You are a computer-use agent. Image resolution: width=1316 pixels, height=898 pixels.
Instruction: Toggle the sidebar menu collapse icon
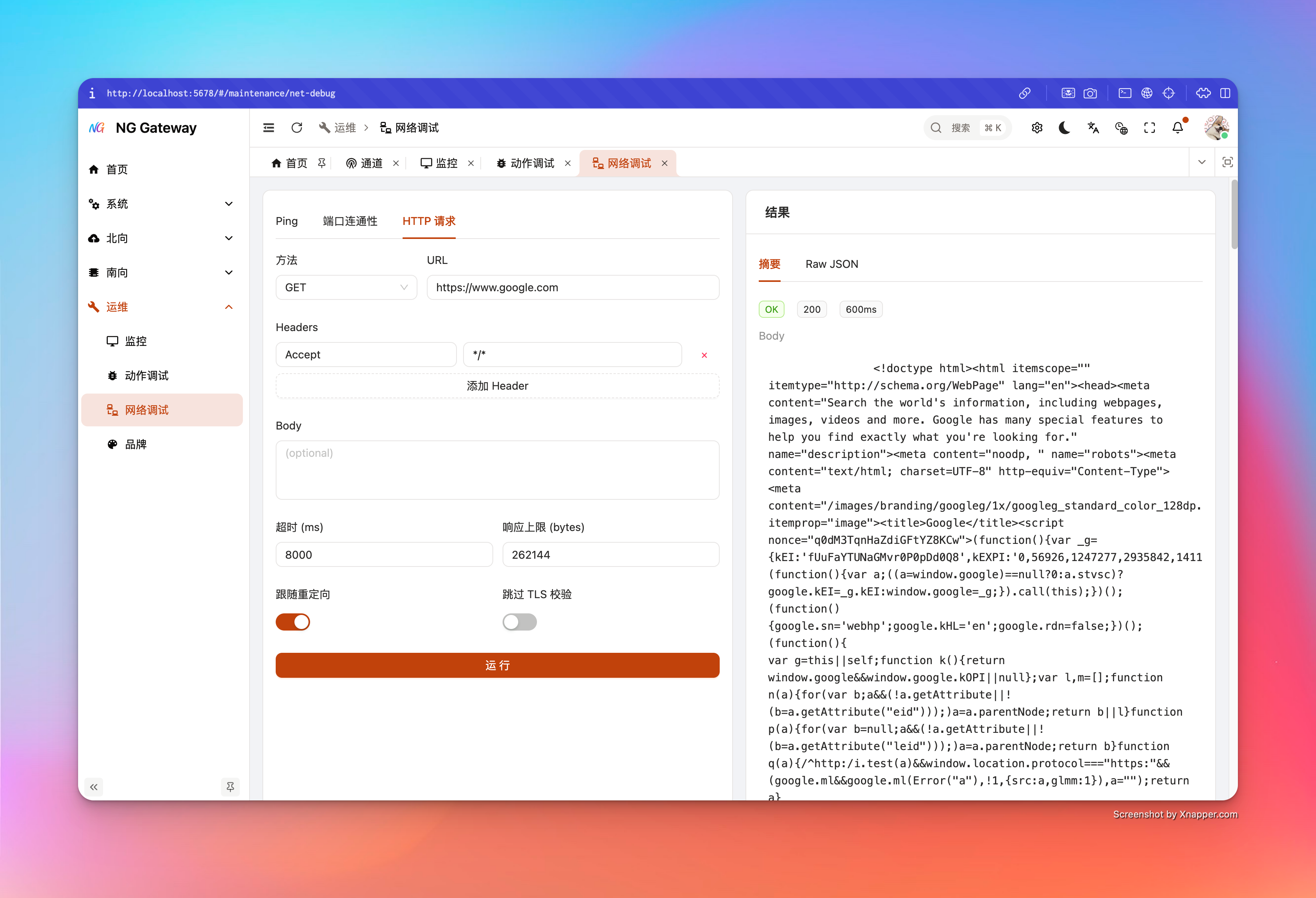(269, 128)
